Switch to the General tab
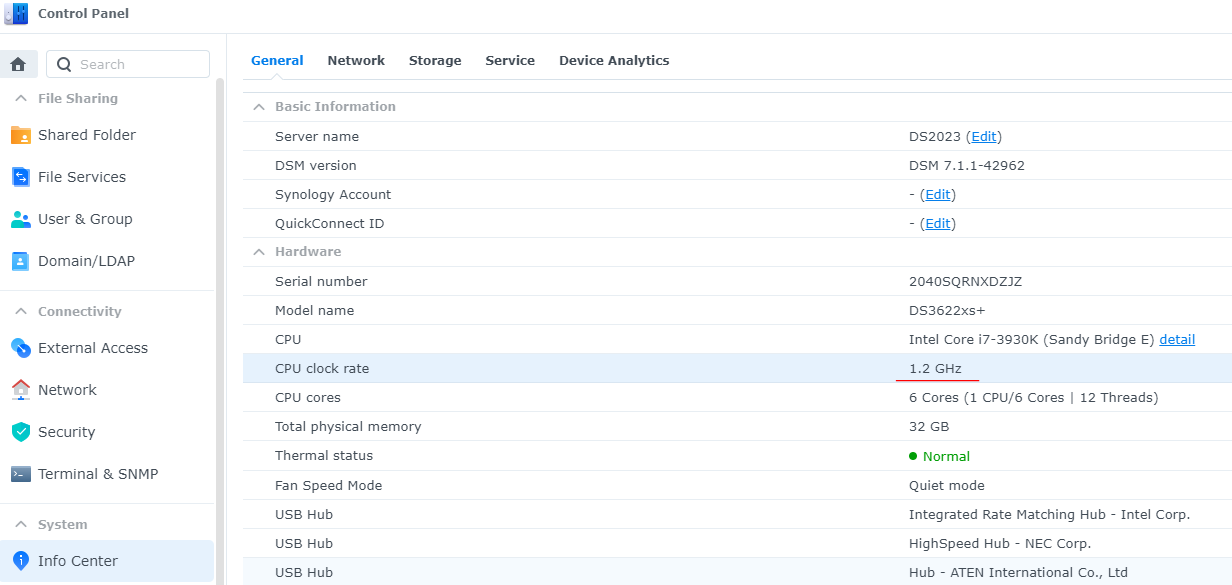This screenshot has width=1232, height=585. (277, 61)
